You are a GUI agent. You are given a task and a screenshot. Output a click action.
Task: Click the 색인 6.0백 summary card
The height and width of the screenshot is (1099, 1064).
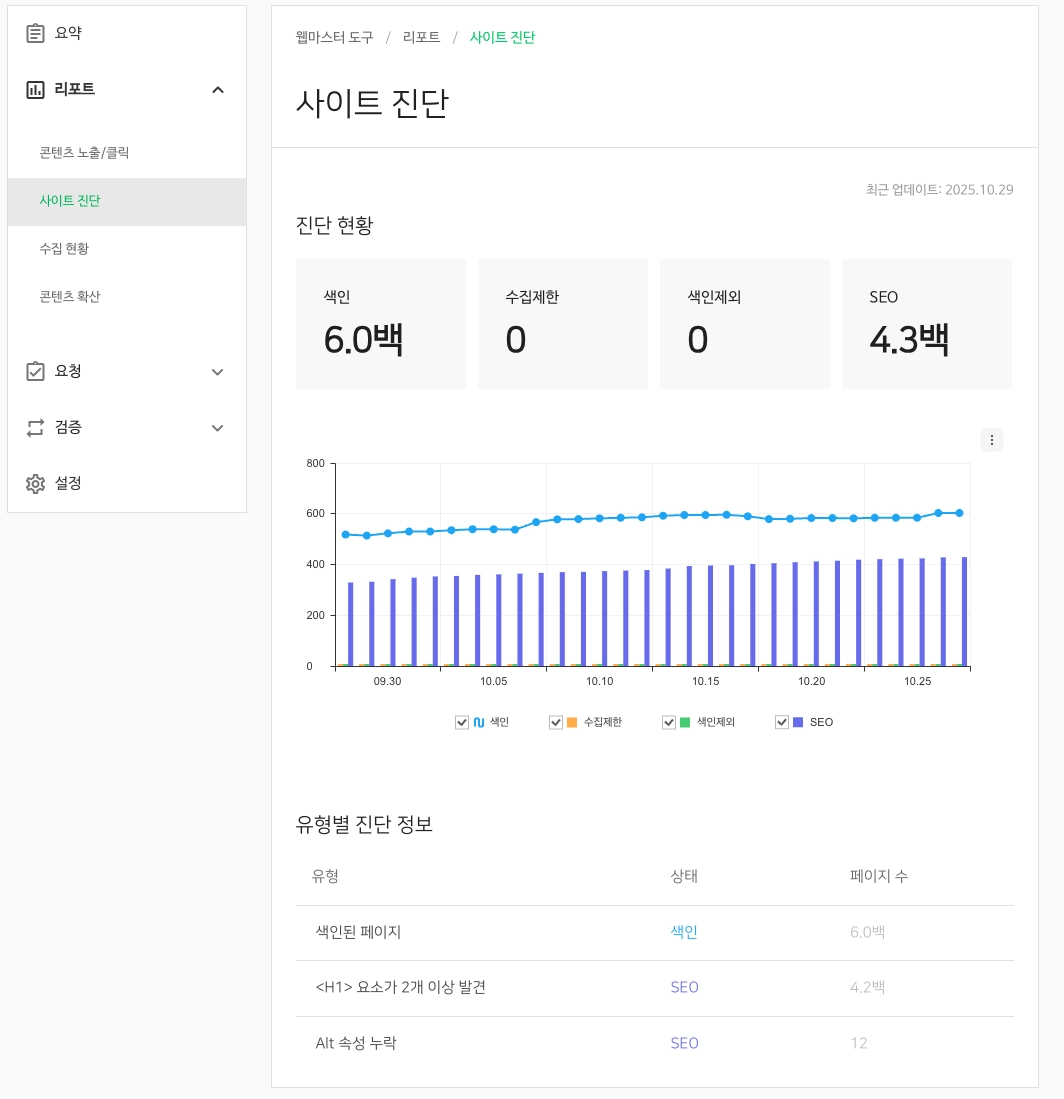point(380,323)
